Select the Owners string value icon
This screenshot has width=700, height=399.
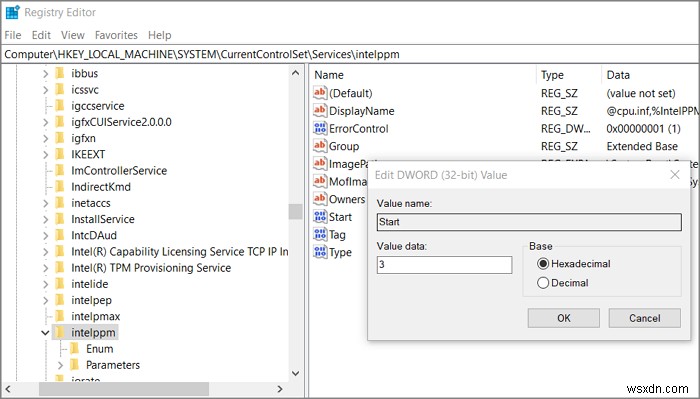coord(320,199)
